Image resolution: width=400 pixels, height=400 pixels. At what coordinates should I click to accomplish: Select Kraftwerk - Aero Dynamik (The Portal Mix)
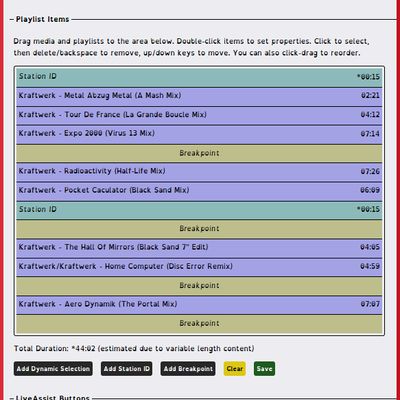pyautogui.click(x=199, y=305)
